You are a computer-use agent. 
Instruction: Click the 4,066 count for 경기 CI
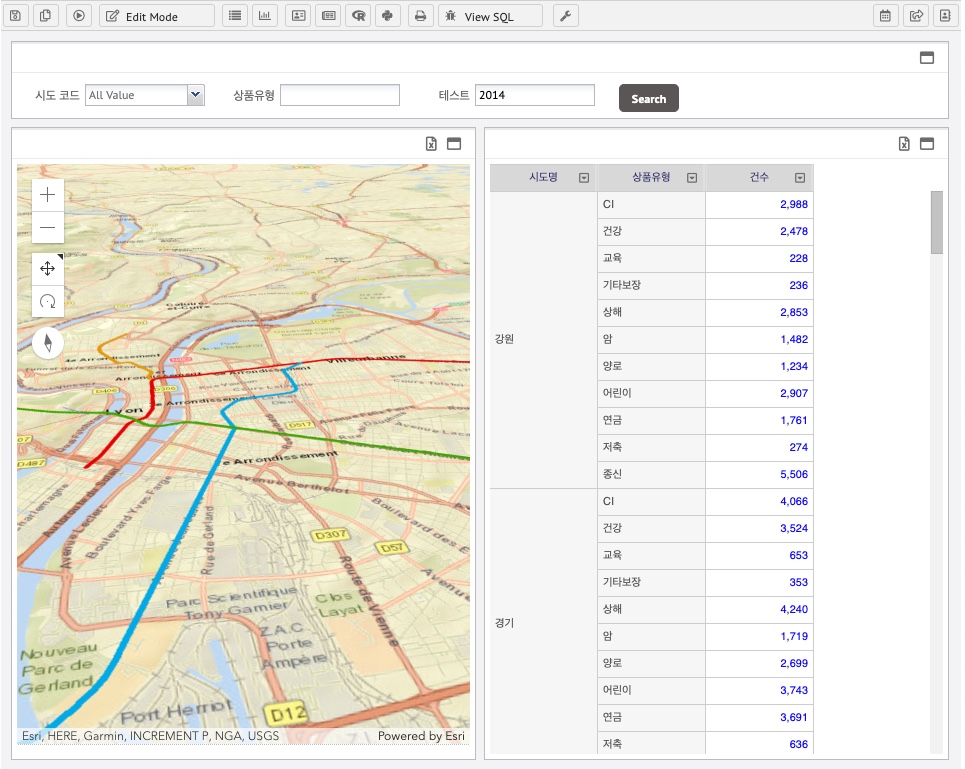tap(794, 501)
